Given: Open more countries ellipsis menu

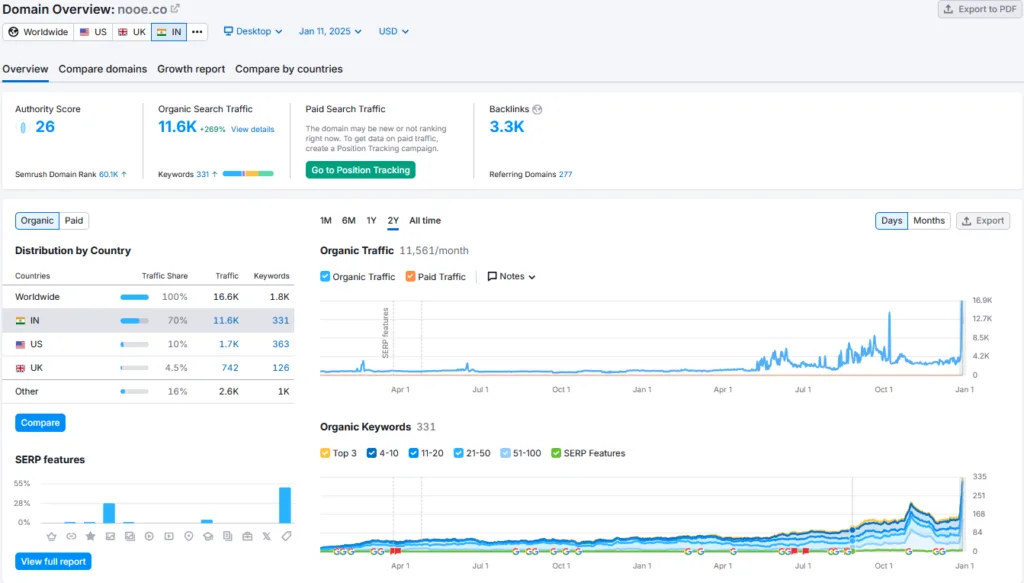Looking at the screenshot, I should 197,32.
